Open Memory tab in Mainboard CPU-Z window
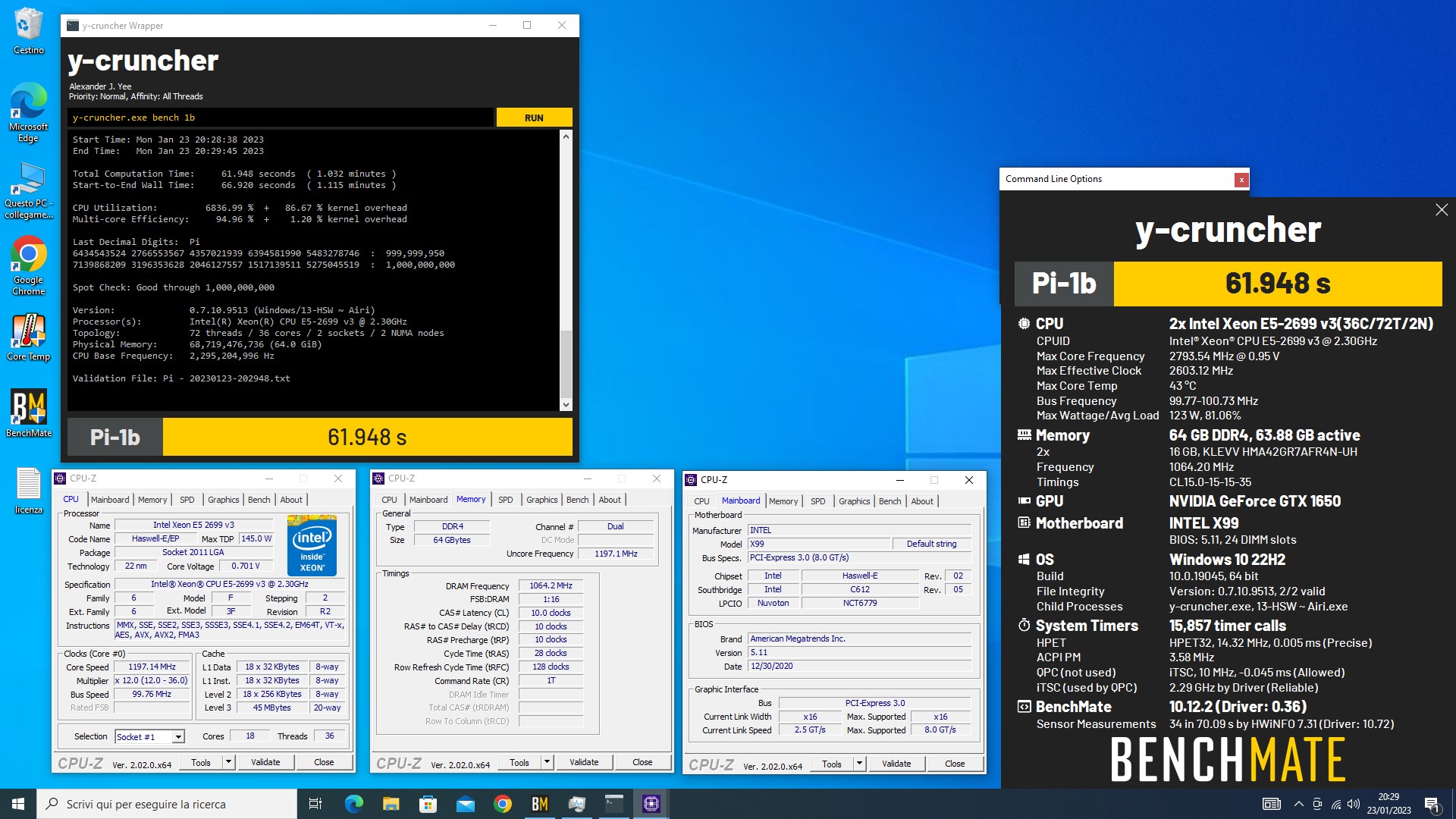Image resolution: width=1456 pixels, height=819 pixels. click(x=783, y=501)
